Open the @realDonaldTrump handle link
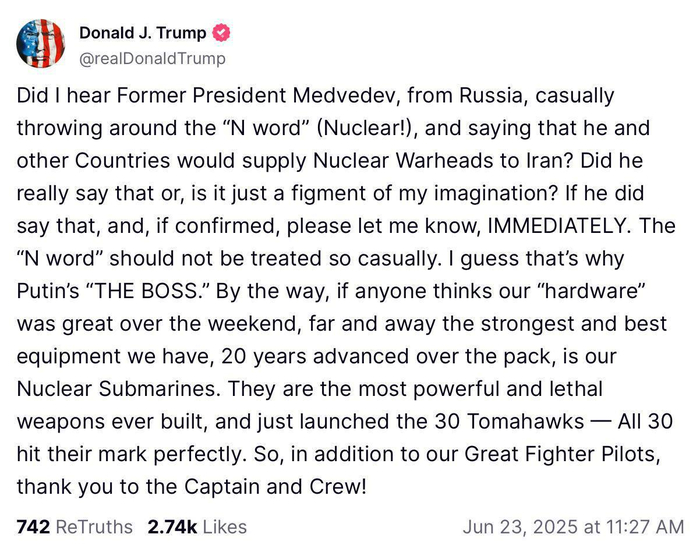Screen dimensions: 700x552 152,58
